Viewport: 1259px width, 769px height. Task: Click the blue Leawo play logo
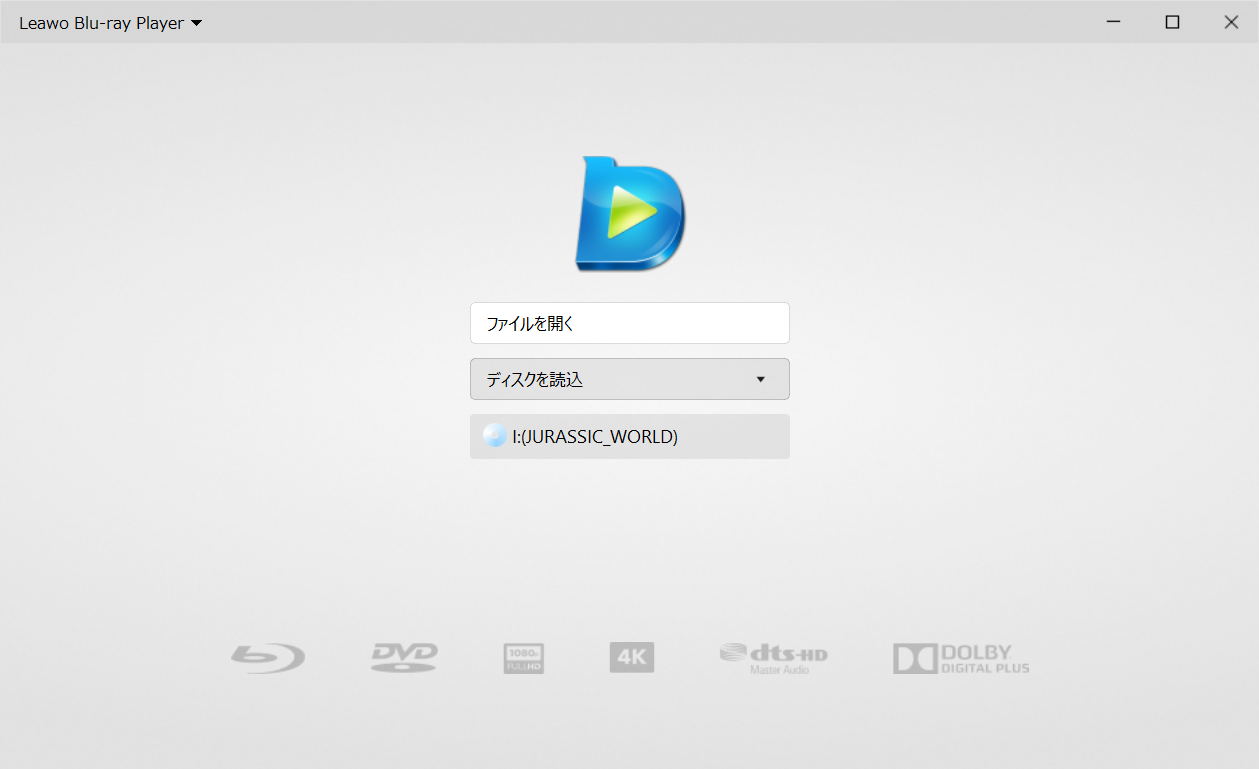[x=630, y=213]
